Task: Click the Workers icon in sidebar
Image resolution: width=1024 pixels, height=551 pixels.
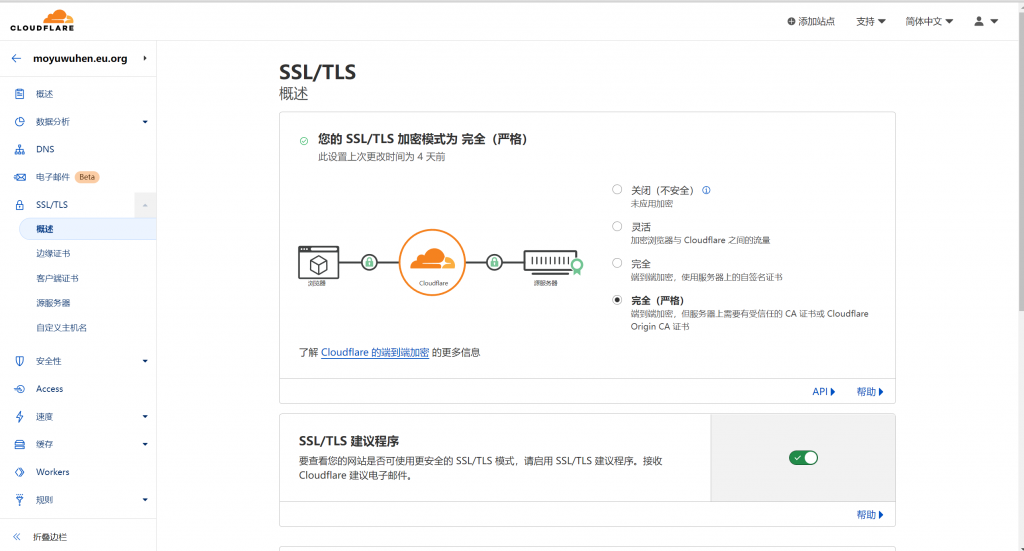Action: 20,472
